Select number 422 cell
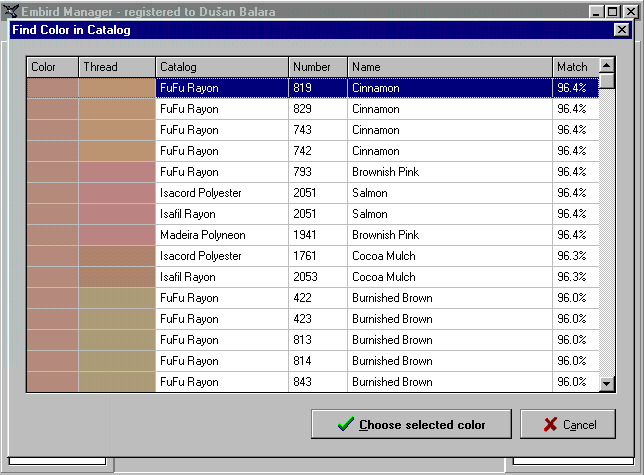Image resolution: width=644 pixels, height=475 pixels. coord(318,298)
